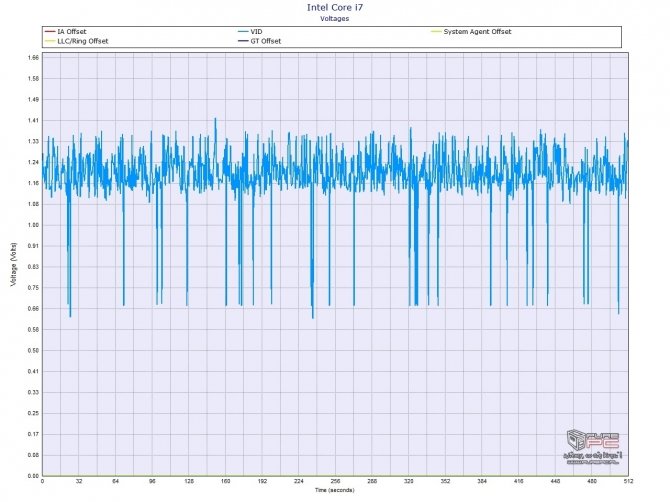Click the y-axis value 1.66
Screen dimensions: 670x502
click(x=34, y=58)
